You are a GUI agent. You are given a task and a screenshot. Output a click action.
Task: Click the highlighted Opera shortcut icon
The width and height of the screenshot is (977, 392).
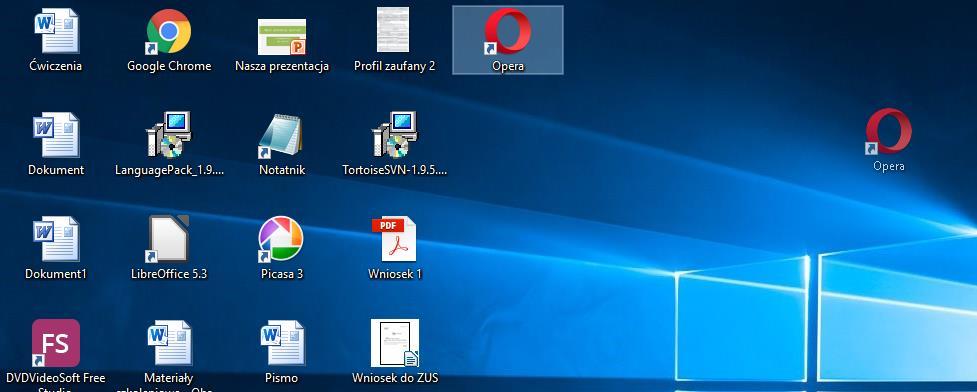(507, 31)
